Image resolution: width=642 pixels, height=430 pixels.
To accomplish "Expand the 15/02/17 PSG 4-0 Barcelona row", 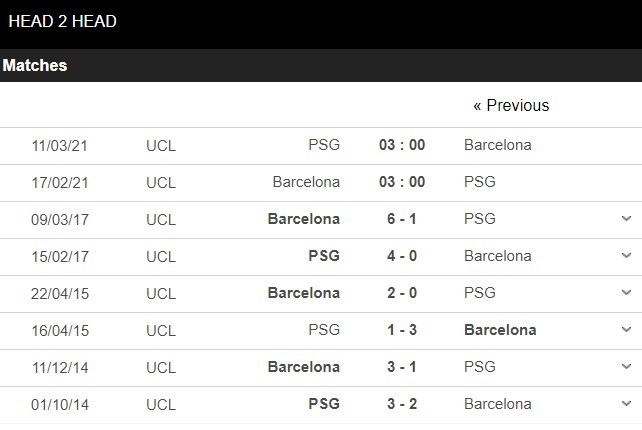I will pyautogui.click(x=626, y=256).
